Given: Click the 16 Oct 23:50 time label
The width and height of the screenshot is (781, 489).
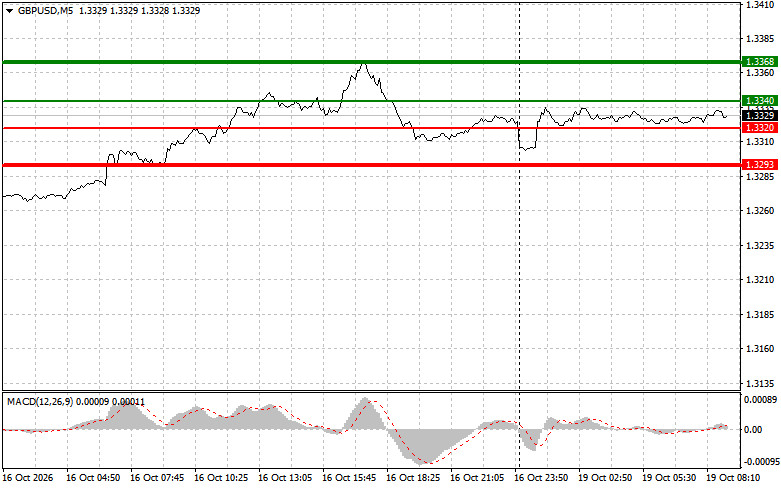Looking at the screenshot, I should click(541, 478).
